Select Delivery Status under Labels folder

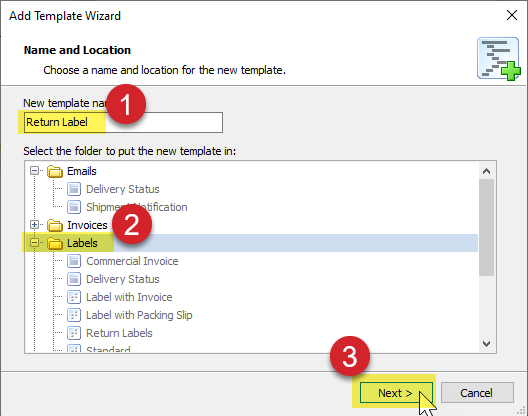pos(123,279)
